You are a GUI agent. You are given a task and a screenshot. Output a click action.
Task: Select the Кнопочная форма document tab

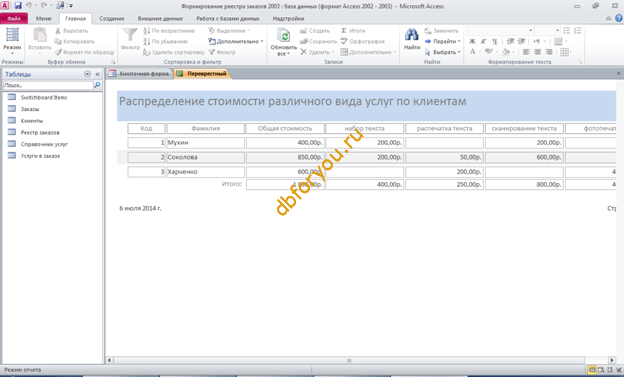pos(140,74)
